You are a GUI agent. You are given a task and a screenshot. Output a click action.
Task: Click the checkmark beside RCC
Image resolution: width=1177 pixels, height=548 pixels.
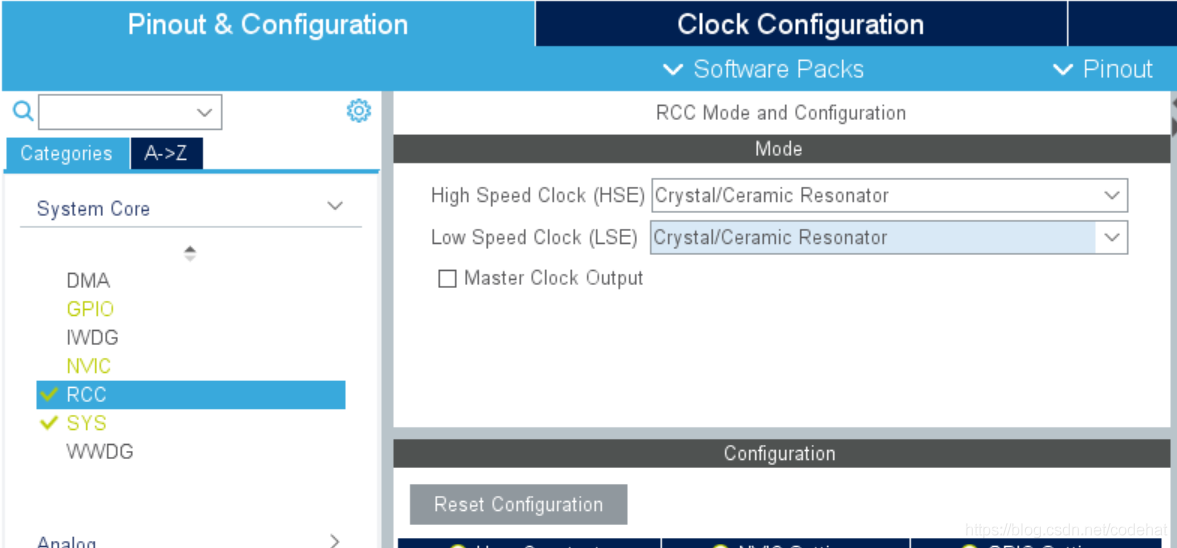[x=50, y=394]
